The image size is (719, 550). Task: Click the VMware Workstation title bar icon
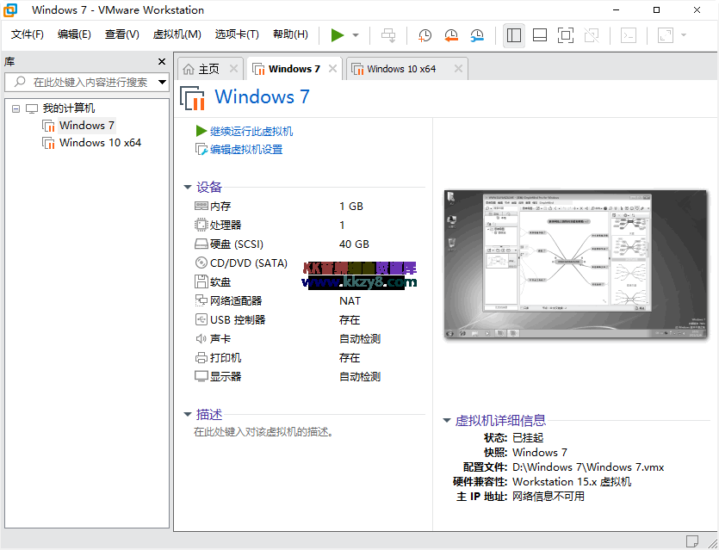(x=10, y=10)
